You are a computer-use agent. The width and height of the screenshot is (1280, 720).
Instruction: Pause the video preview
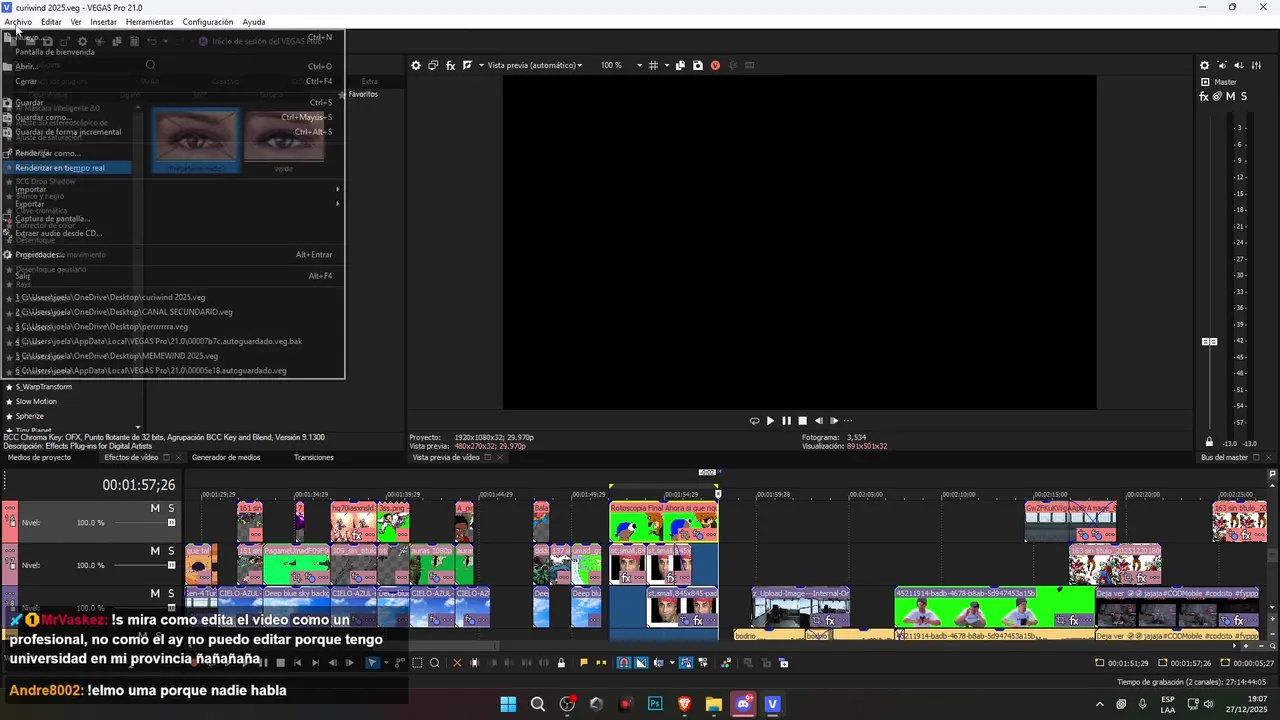[786, 421]
